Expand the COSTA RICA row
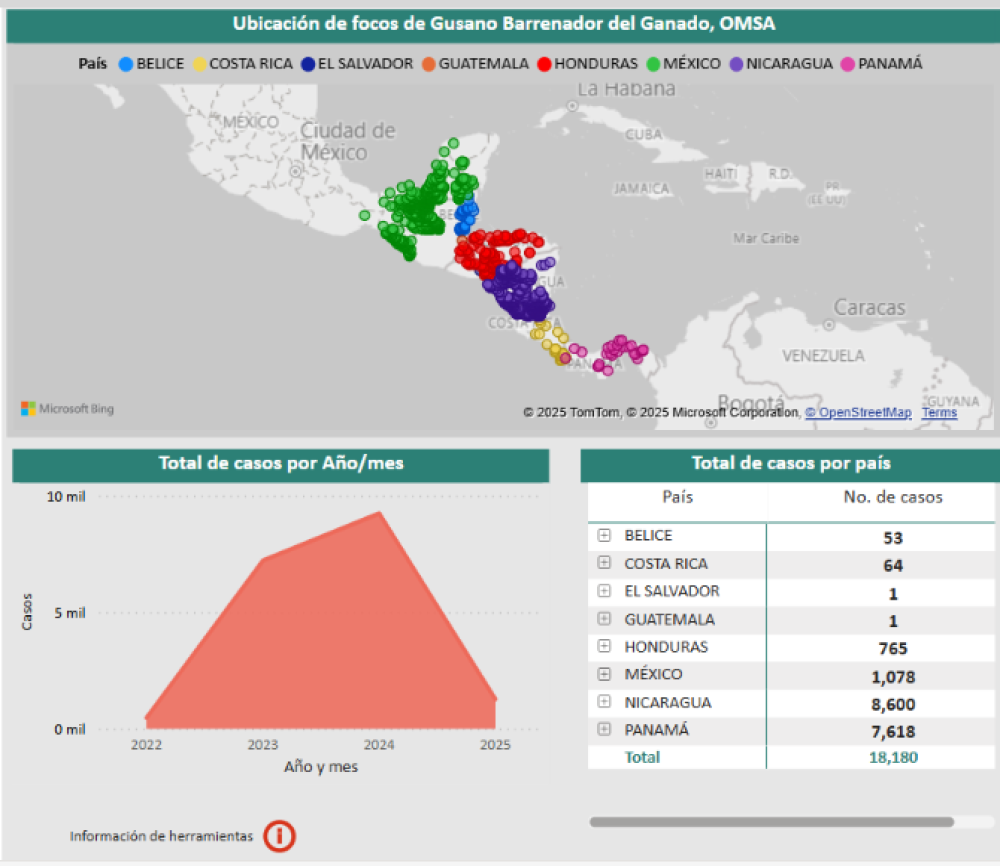Image resolution: width=1000 pixels, height=866 pixels. pos(604,563)
